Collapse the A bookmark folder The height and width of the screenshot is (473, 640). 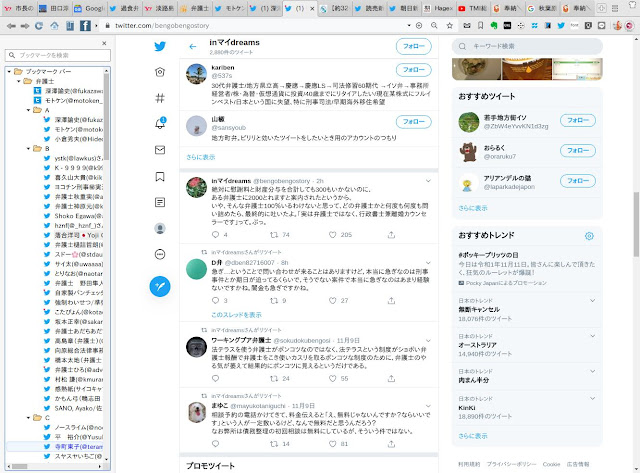point(28,110)
